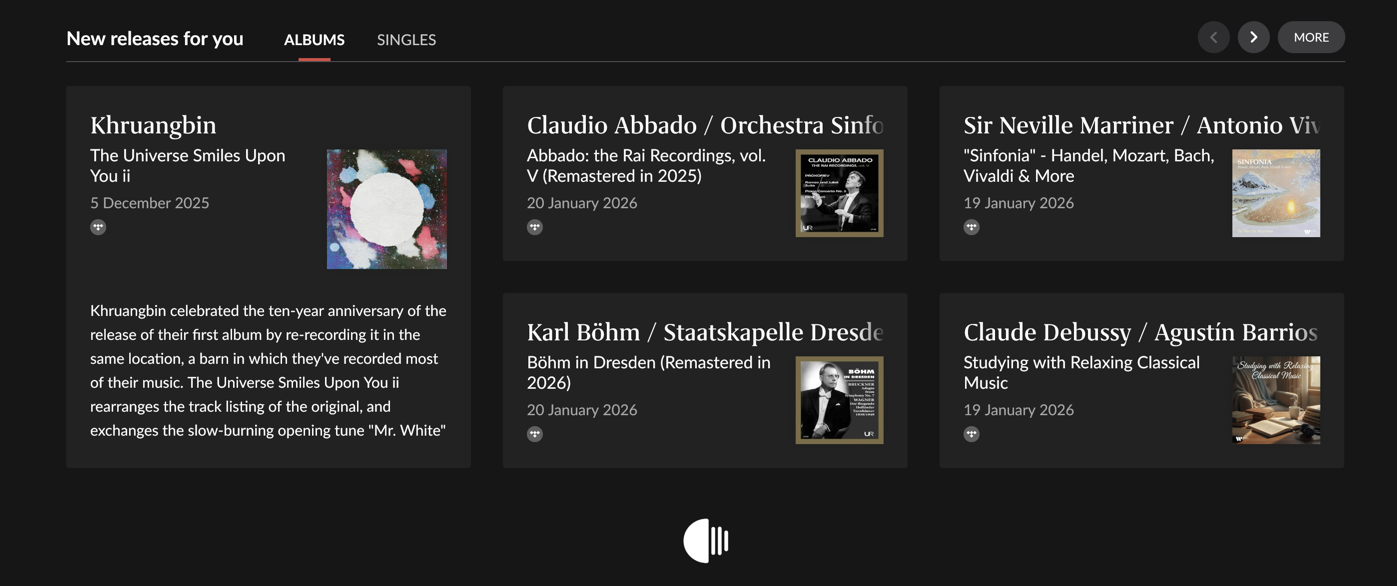The height and width of the screenshot is (586, 1397).
Task: Open the Claudio Abbado album cover thumbnail
Action: (839, 193)
